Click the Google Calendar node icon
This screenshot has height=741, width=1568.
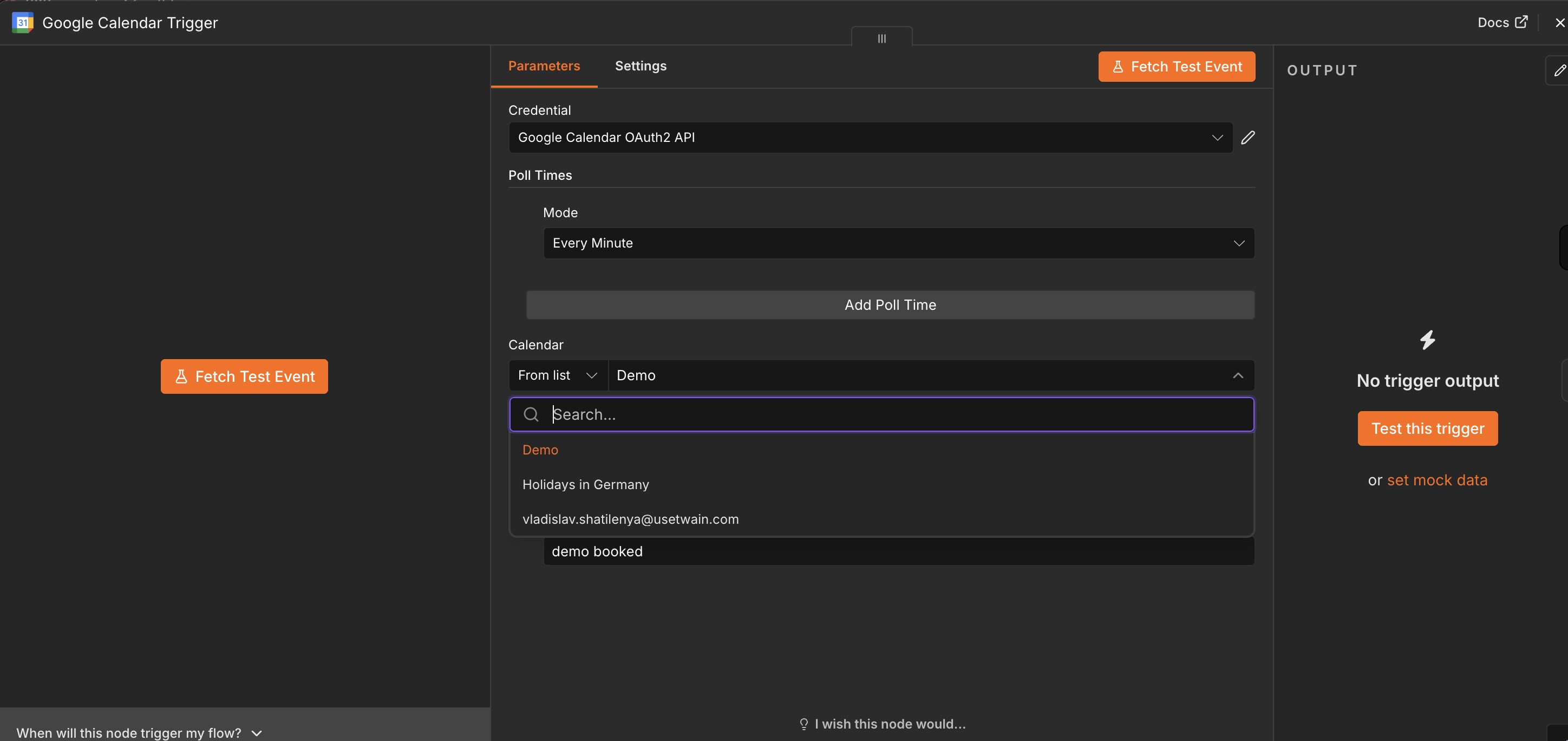tap(23, 23)
